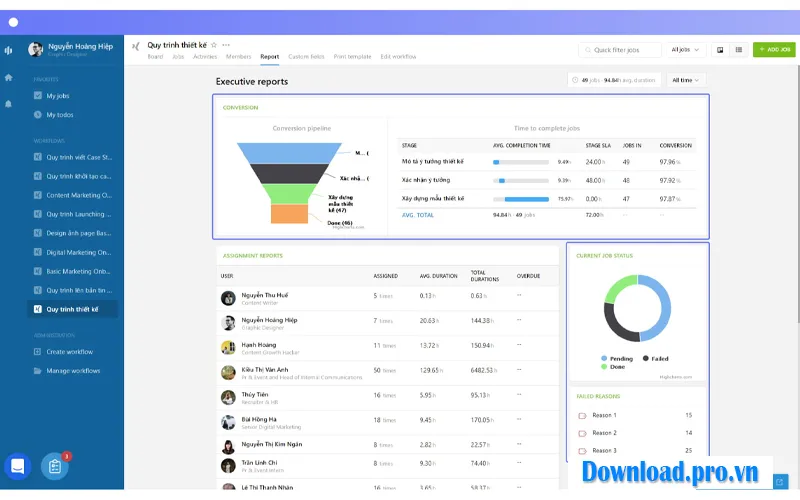Click the Create workflow plus icon
Viewport: 800px width, 500px height.
[38, 352]
